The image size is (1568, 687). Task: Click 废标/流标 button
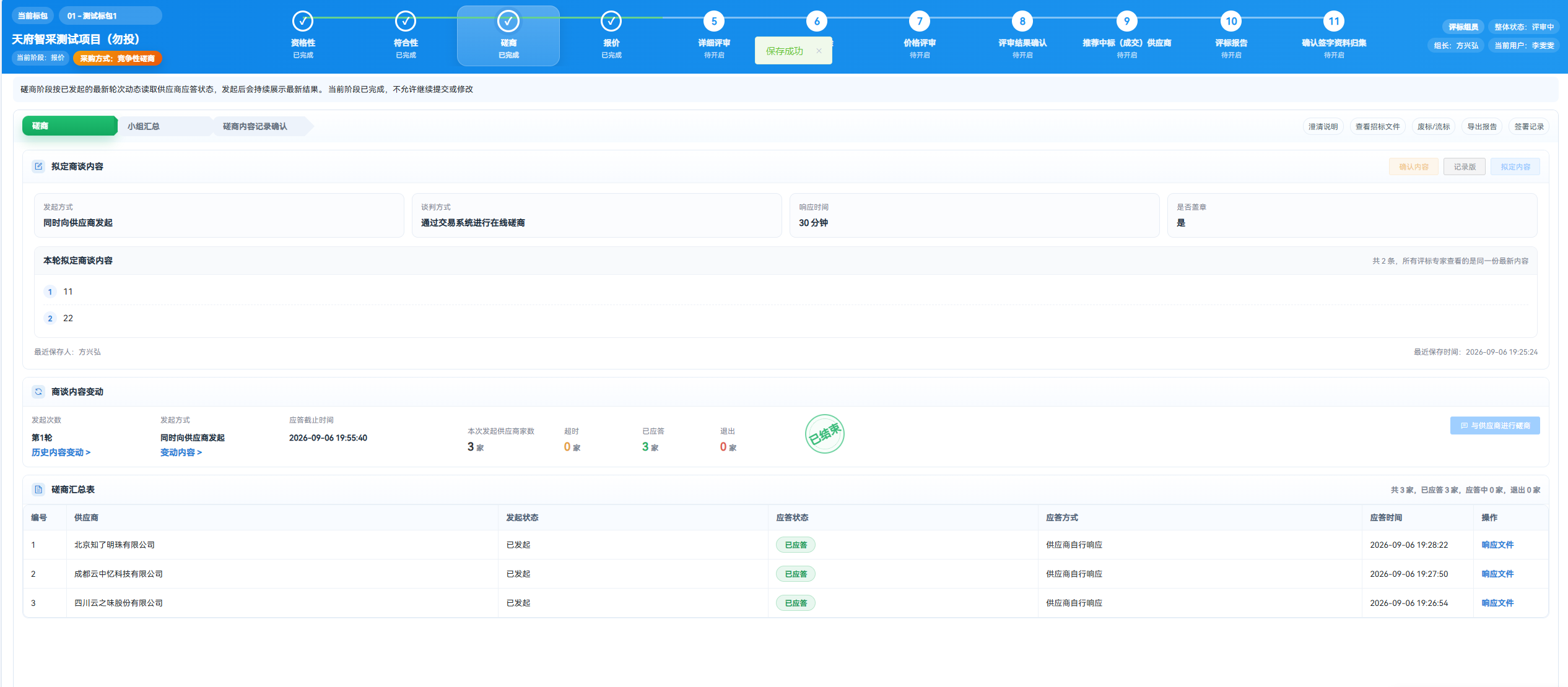1434,127
